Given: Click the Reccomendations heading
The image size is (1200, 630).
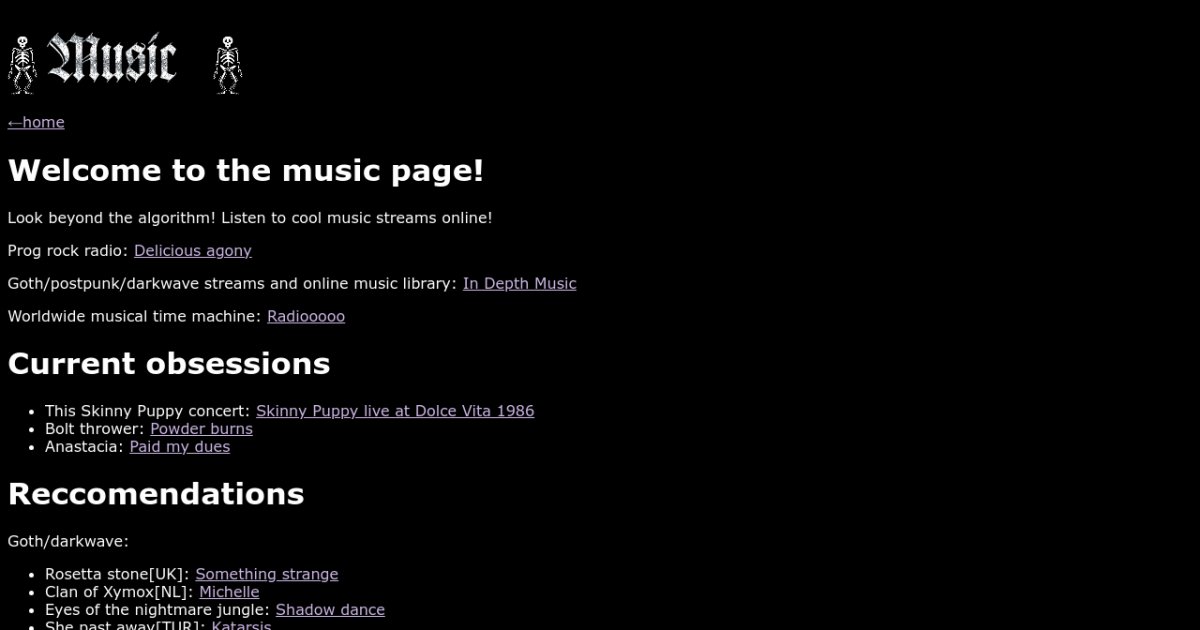Looking at the screenshot, I should click(156, 494).
